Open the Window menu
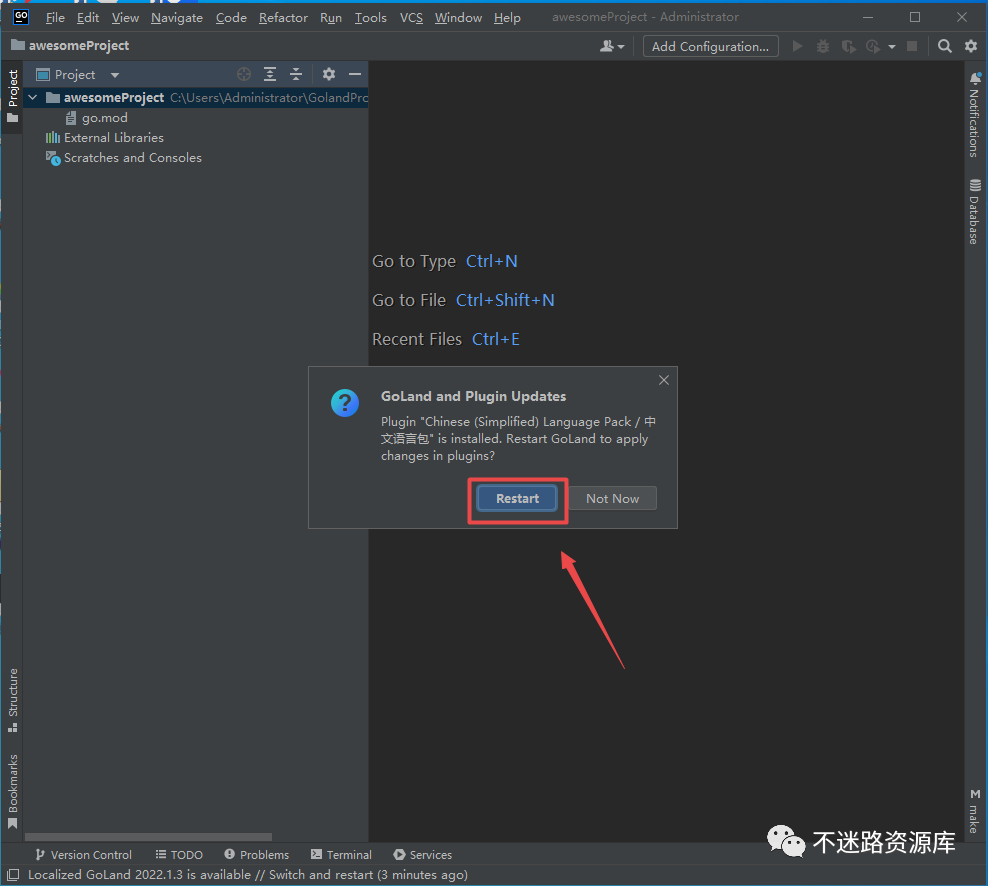The image size is (988, 886). click(458, 18)
